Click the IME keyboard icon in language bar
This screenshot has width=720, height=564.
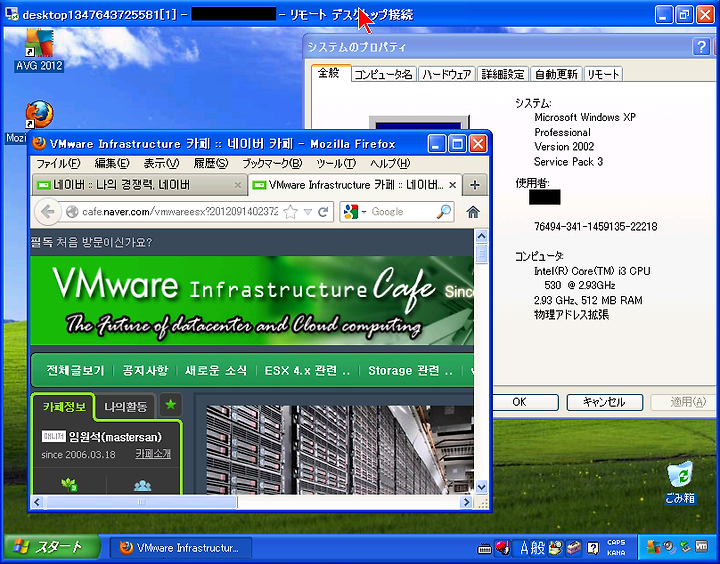[484, 548]
